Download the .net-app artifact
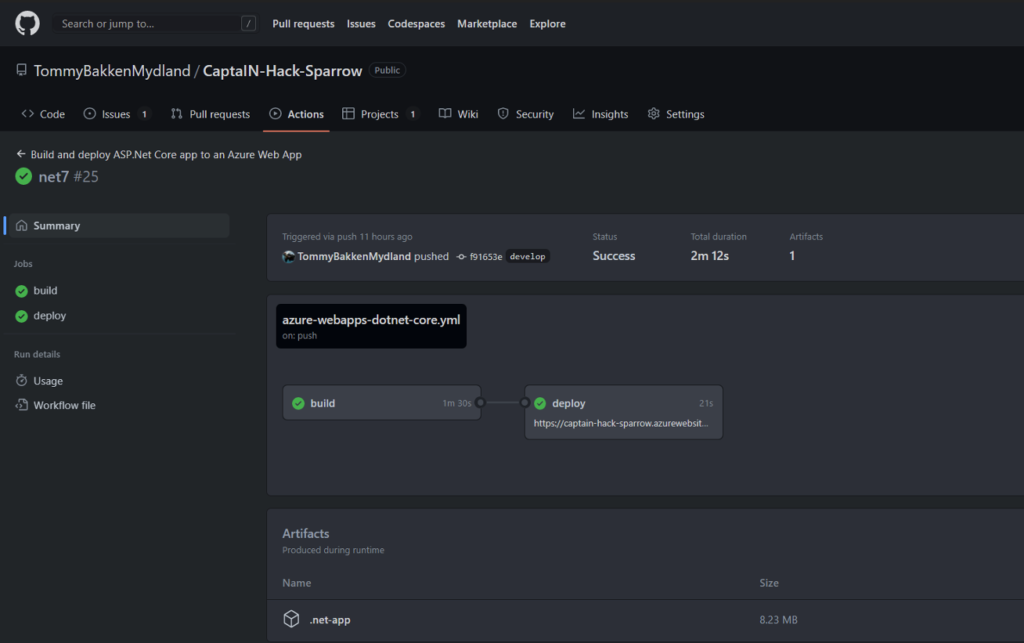This screenshot has height=643, width=1024. 330,619
